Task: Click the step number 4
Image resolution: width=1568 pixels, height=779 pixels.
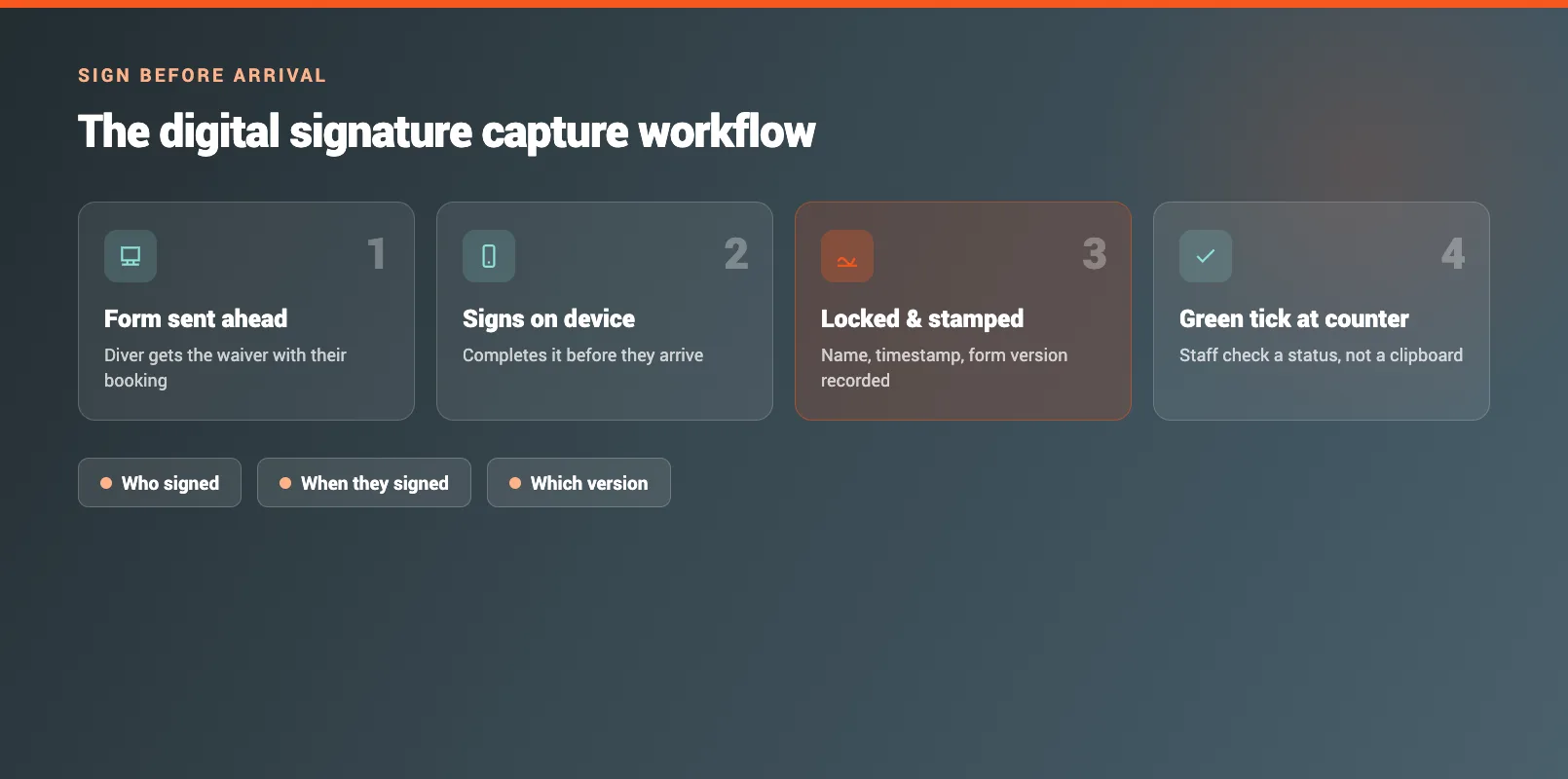Action: click(x=1453, y=254)
